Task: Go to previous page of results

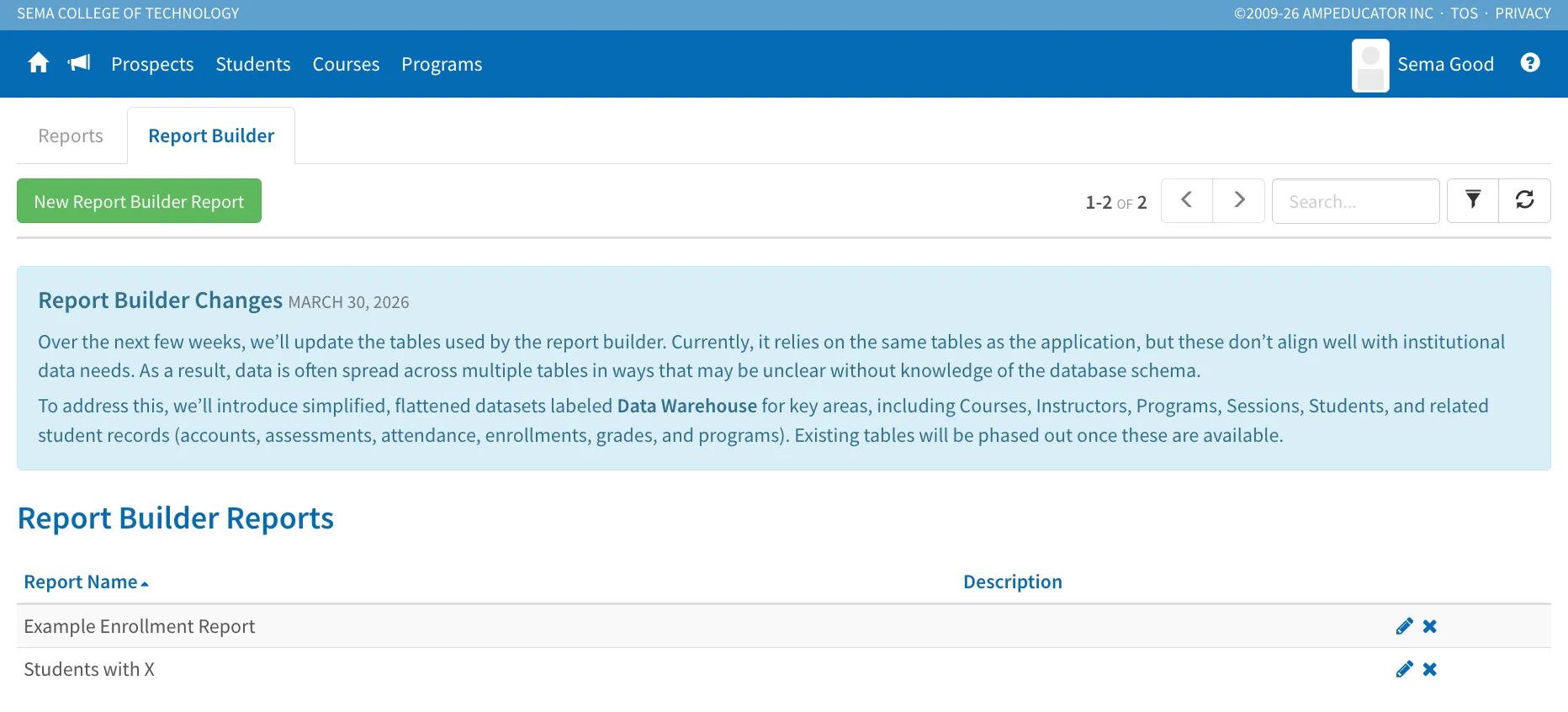Action: [1187, 200]
